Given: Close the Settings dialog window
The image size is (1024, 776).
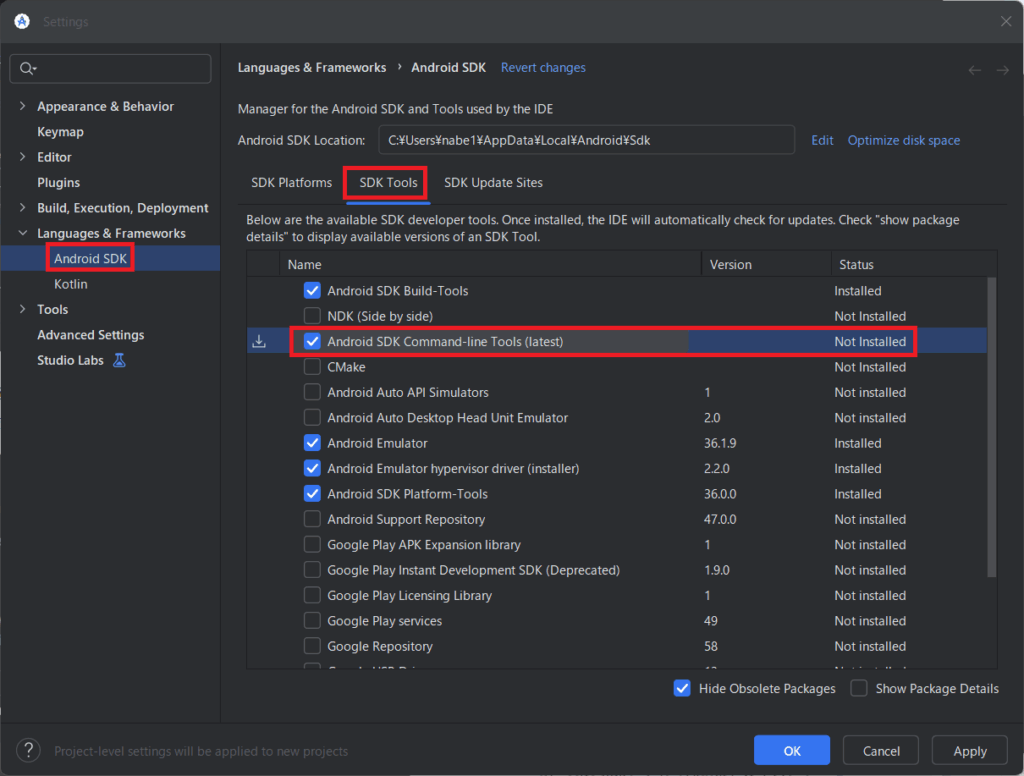Looking at the screenshot, I should [1005, 21].
